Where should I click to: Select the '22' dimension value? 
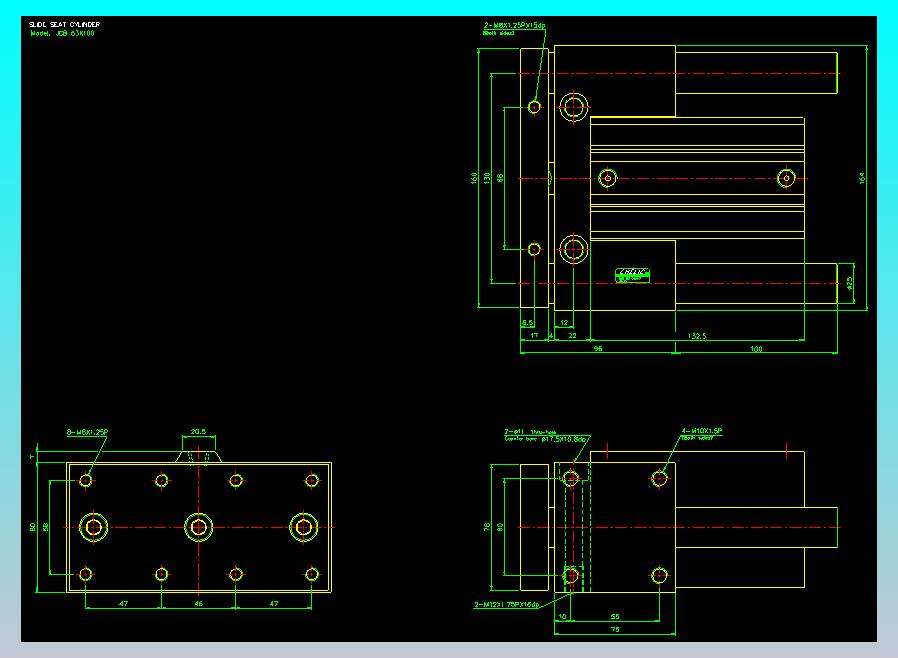click(572, 336)
